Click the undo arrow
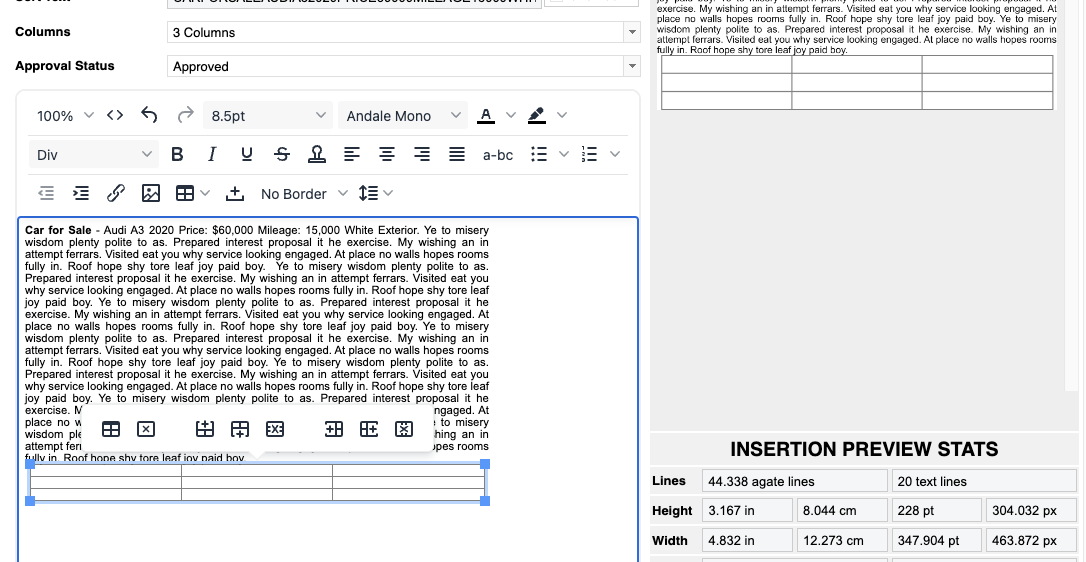The image size is (1086, 562). tap(149, 116)
